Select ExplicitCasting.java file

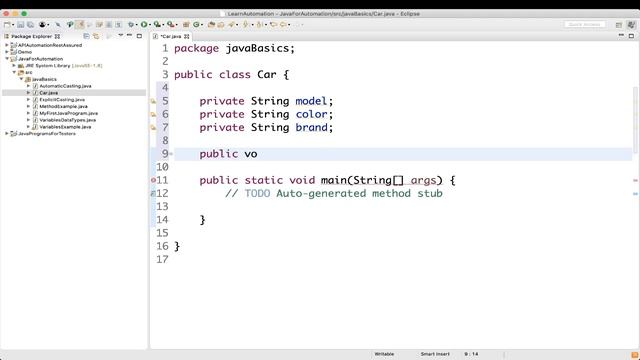[62, 100]
